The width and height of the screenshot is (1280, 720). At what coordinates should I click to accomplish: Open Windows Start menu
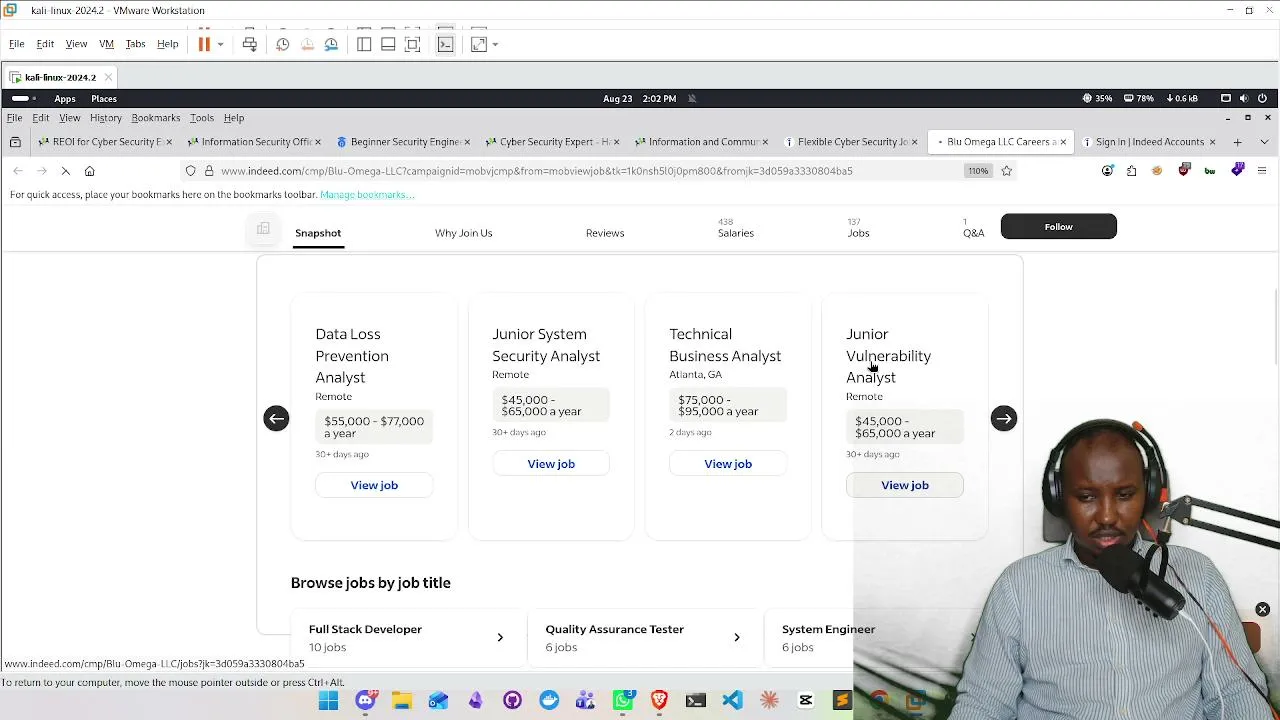tap(328, 701)
